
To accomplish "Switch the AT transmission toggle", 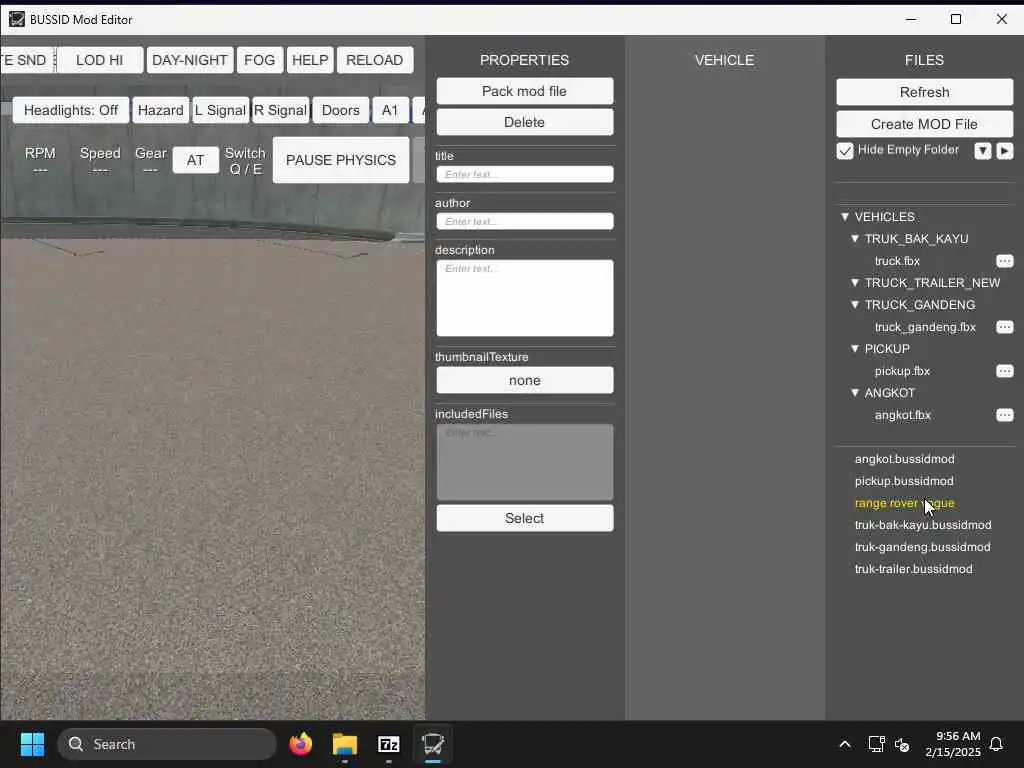I will click(195, 161).
